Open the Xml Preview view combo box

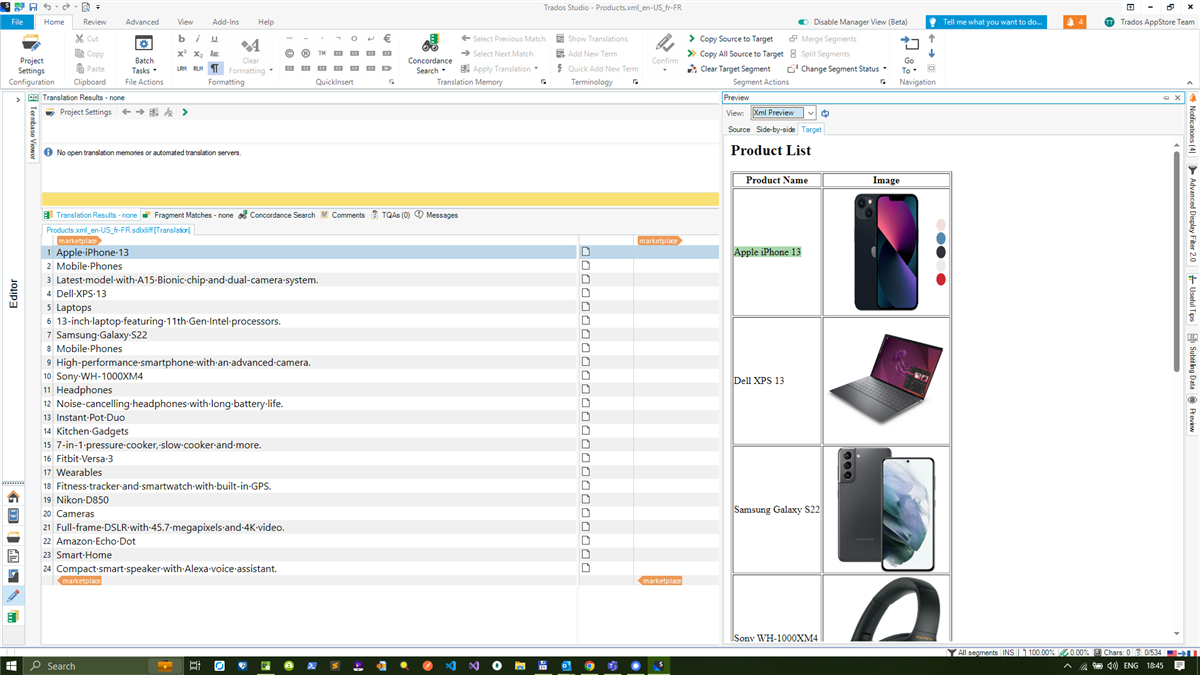(784, 113)
